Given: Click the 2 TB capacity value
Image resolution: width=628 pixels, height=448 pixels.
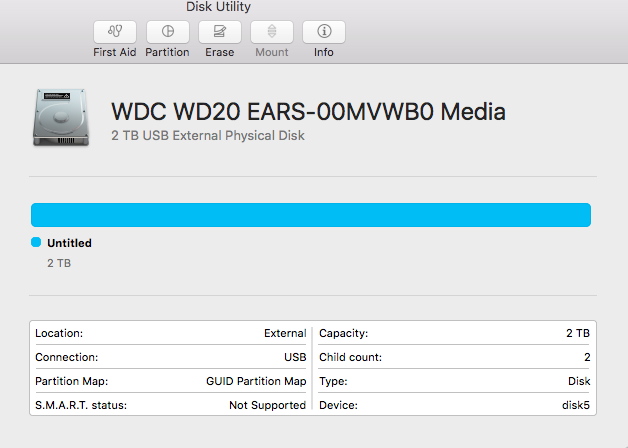Looking at the screenshot, I should point(578,333).
